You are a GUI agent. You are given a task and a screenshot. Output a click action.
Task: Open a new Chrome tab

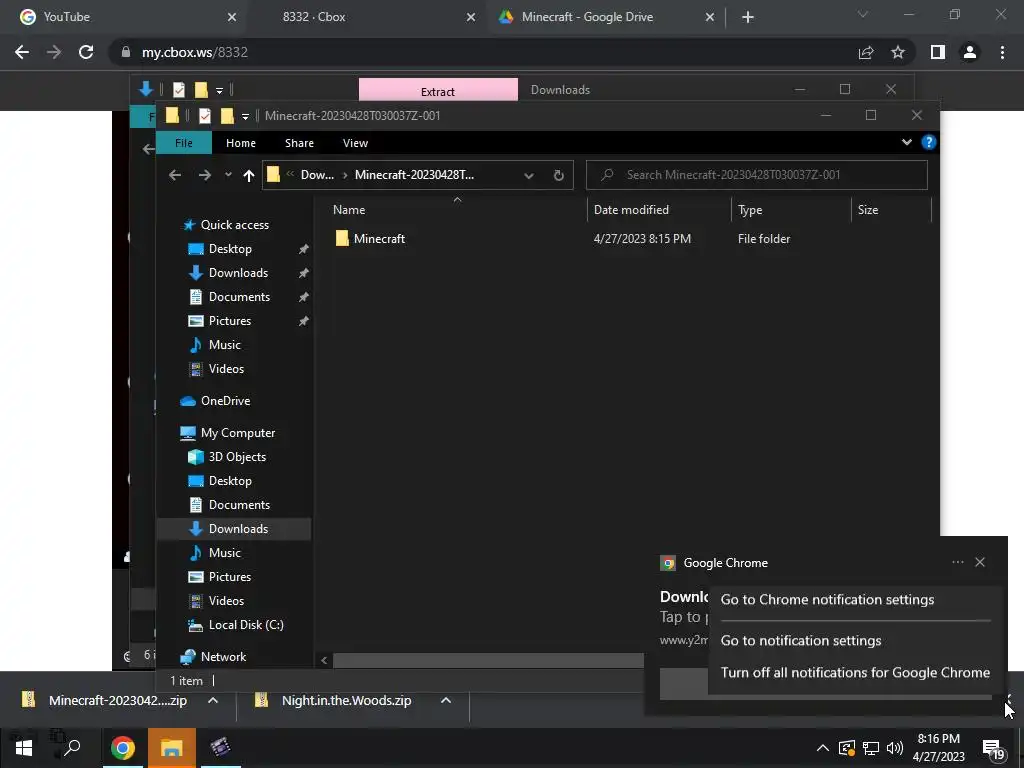point(748,17)
